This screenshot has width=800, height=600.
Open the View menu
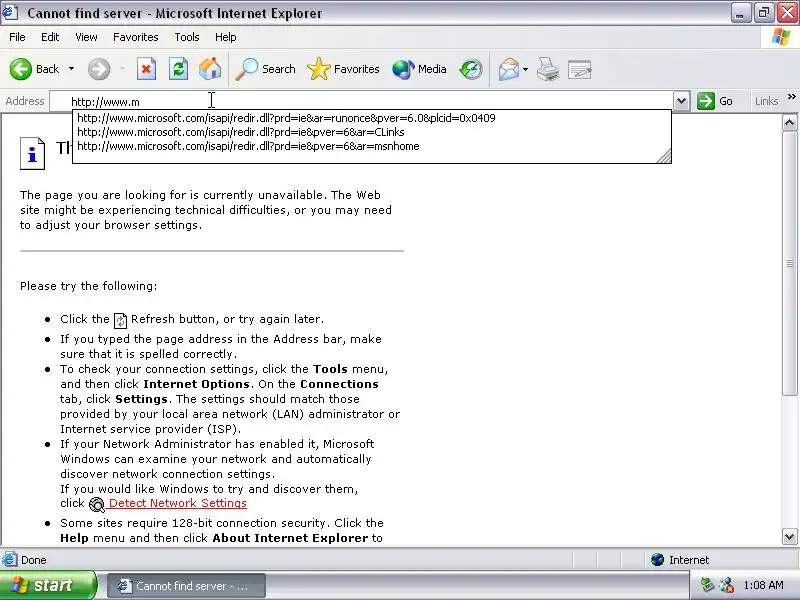click(86, 37)
